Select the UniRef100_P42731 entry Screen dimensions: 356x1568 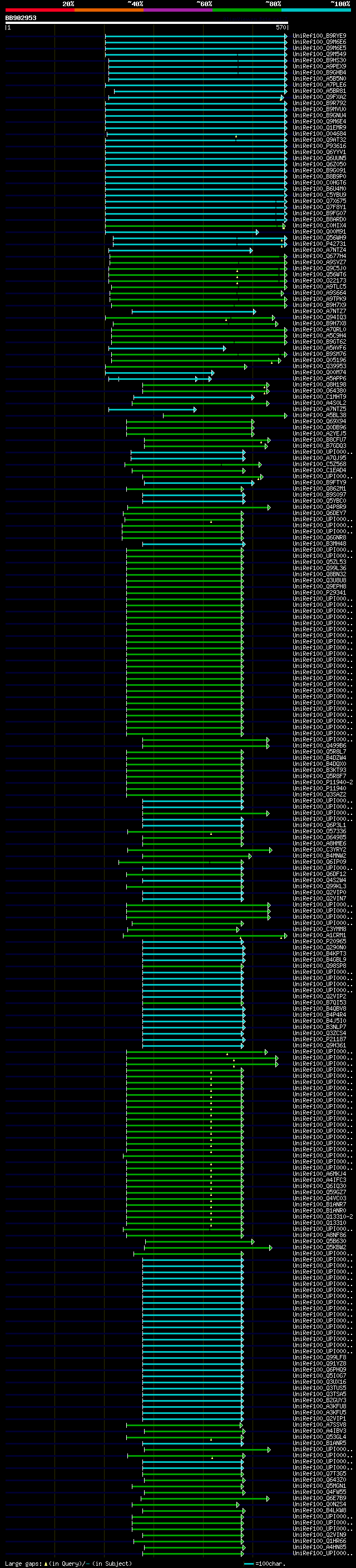click(319, 244)
